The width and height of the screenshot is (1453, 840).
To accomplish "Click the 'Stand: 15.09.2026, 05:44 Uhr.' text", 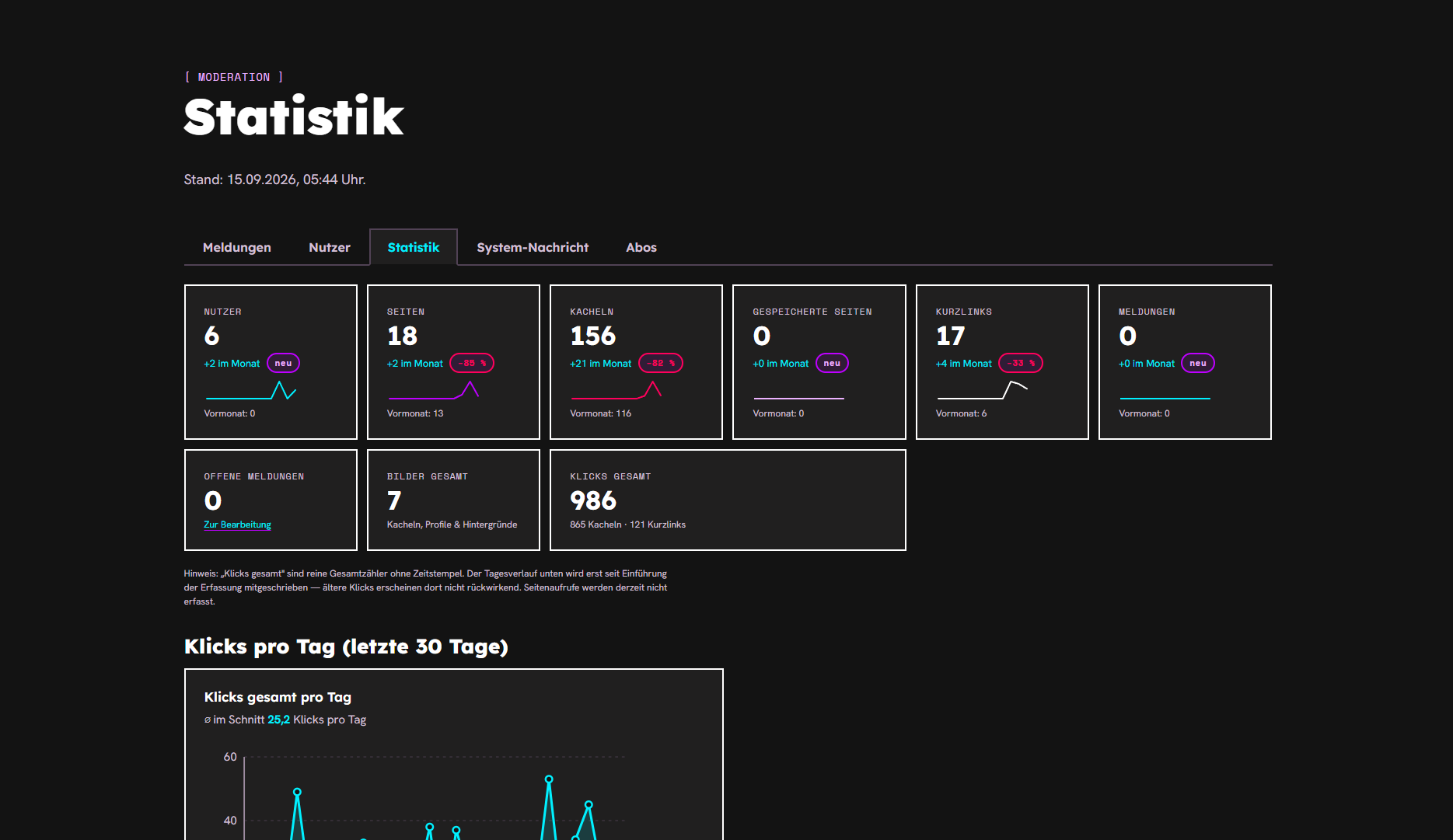I will pyautogui.click(x=274, y=180).
